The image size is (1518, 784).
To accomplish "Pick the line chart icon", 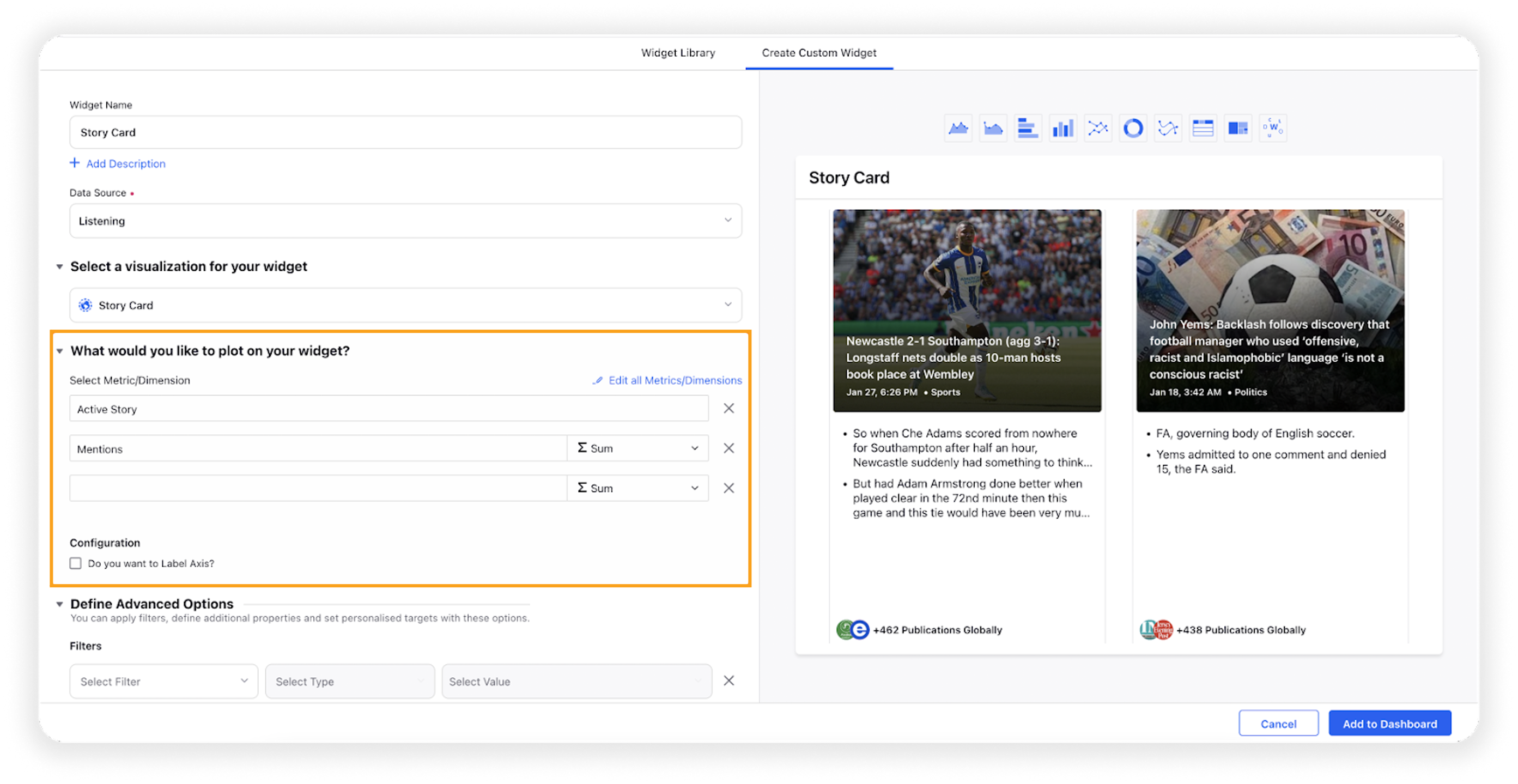I will coord(1098,128).
